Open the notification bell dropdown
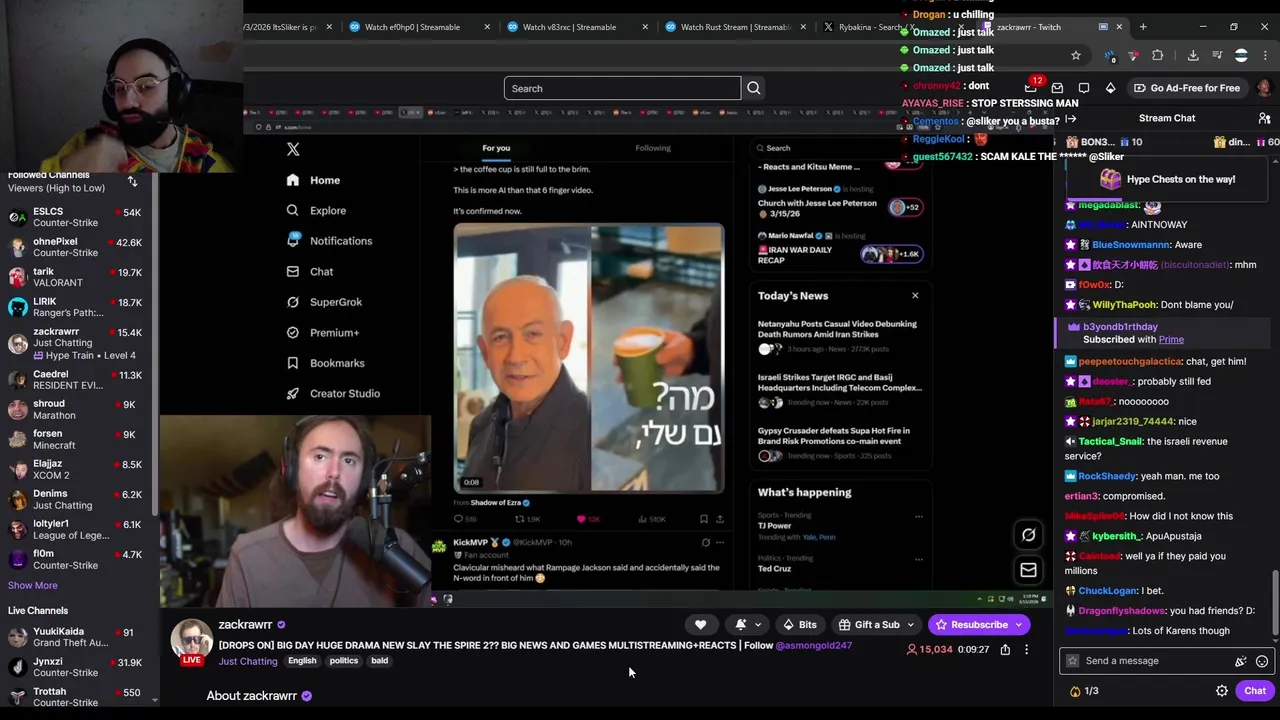Screen dimensions: 1280x720 coord(747,625)
